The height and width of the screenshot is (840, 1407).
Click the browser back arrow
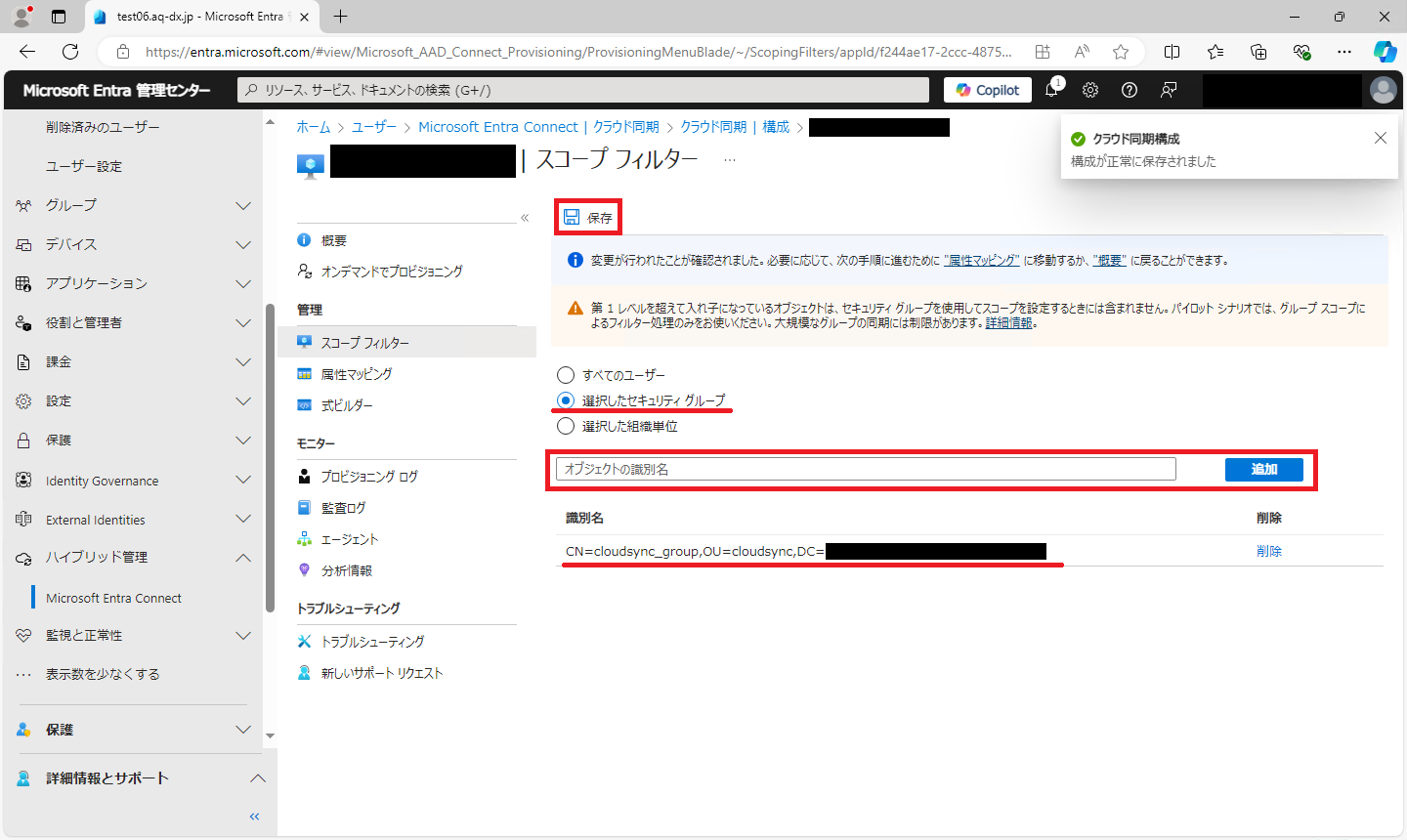click(27, 52)
